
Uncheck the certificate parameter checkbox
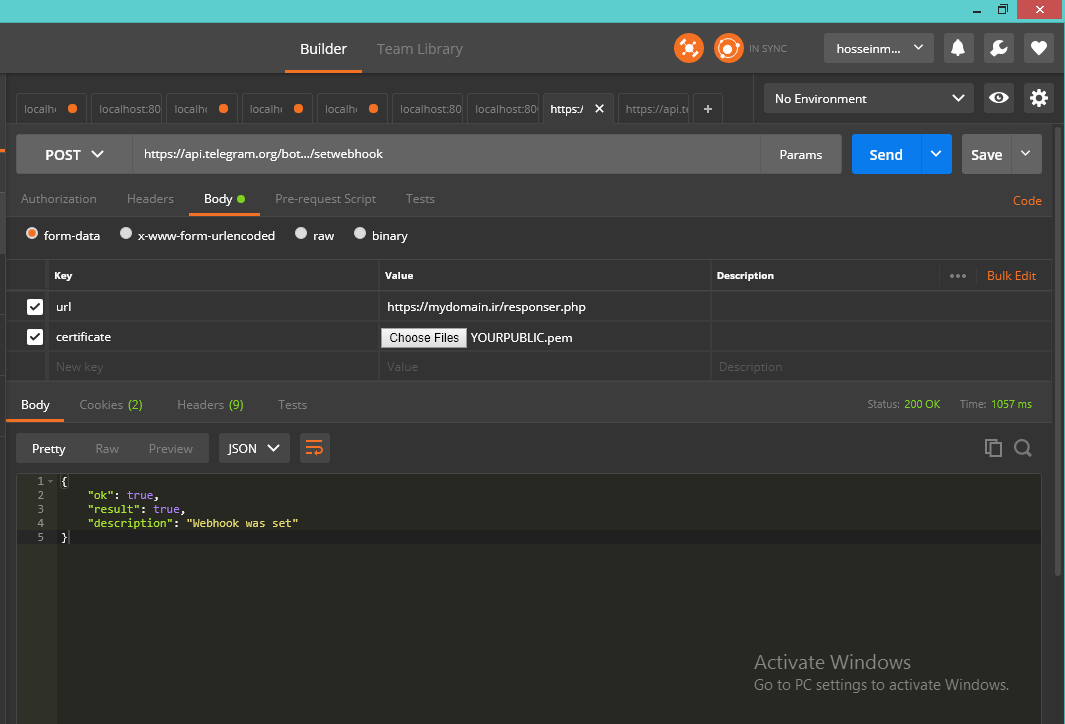(35, 337)
